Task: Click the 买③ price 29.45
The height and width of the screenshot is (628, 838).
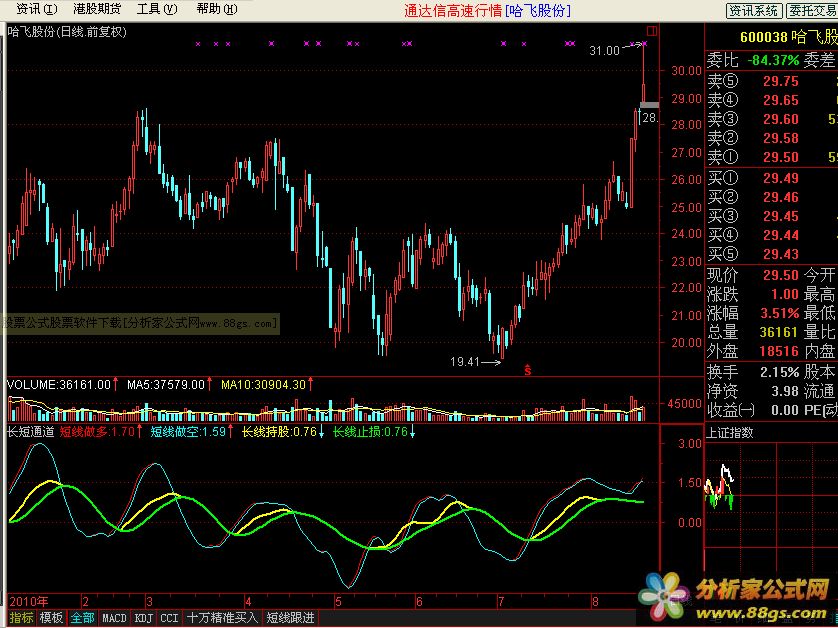Action: click(x=780, y=216)
